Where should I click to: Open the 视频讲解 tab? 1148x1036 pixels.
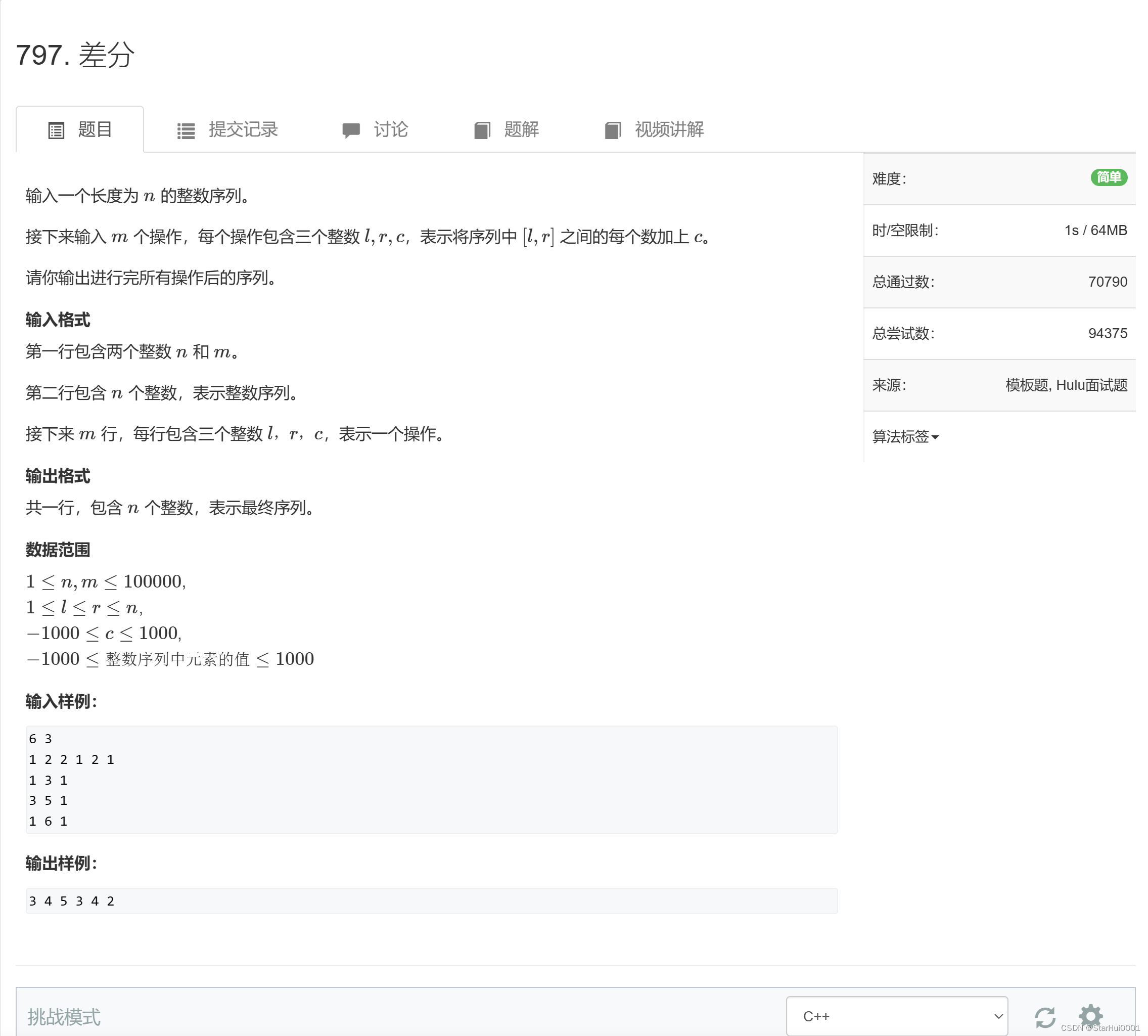[x=669, y=130]
